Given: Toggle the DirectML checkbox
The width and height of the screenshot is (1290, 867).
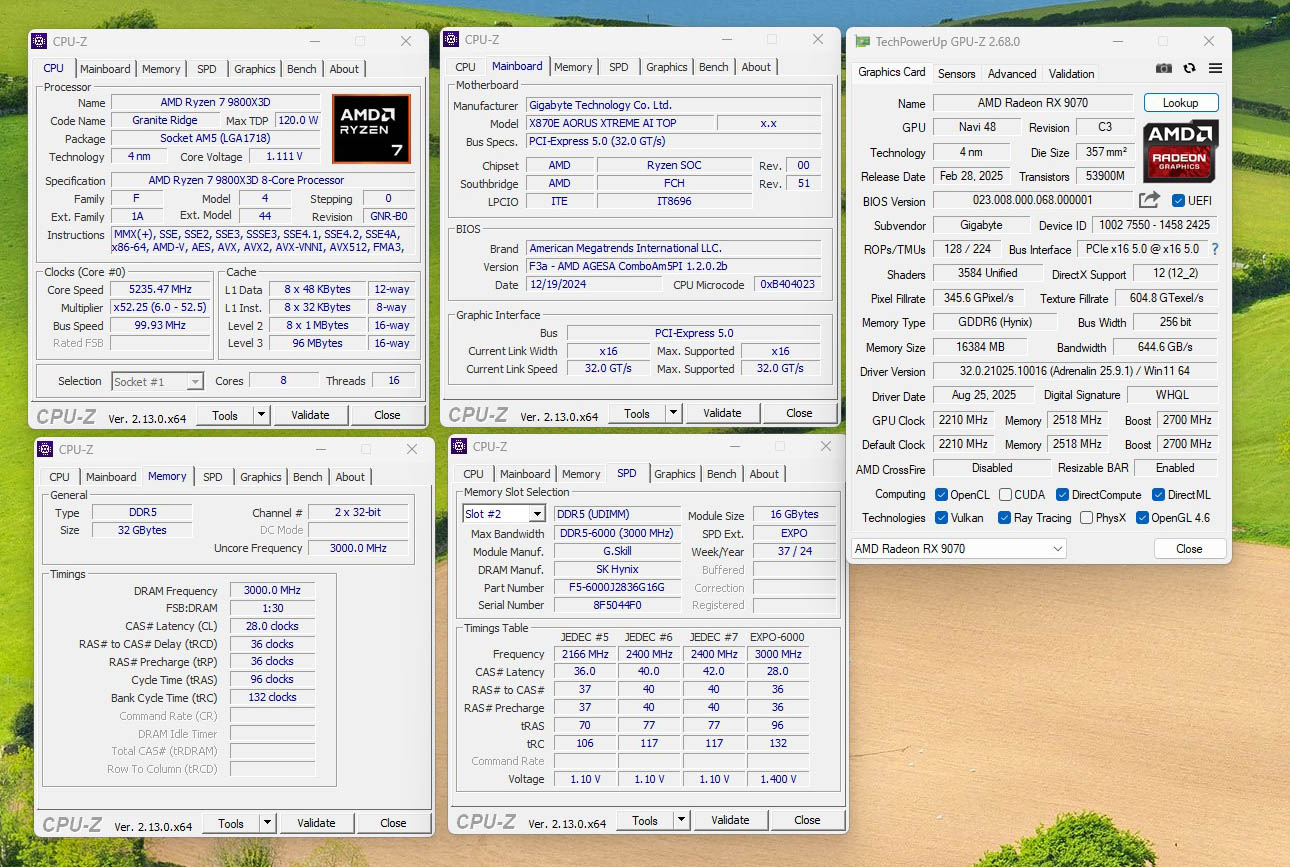Looking at the screenshot, I should (x=1158, y=494).
